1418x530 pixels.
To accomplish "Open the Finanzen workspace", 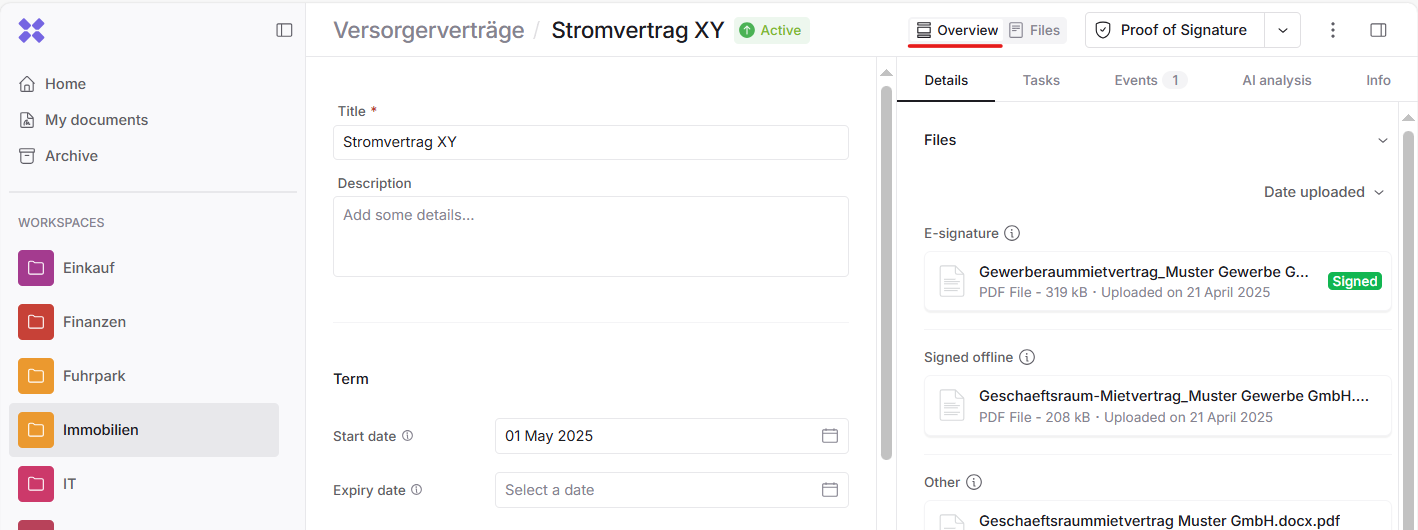I will pyautogui.click(x=94, y=322).
